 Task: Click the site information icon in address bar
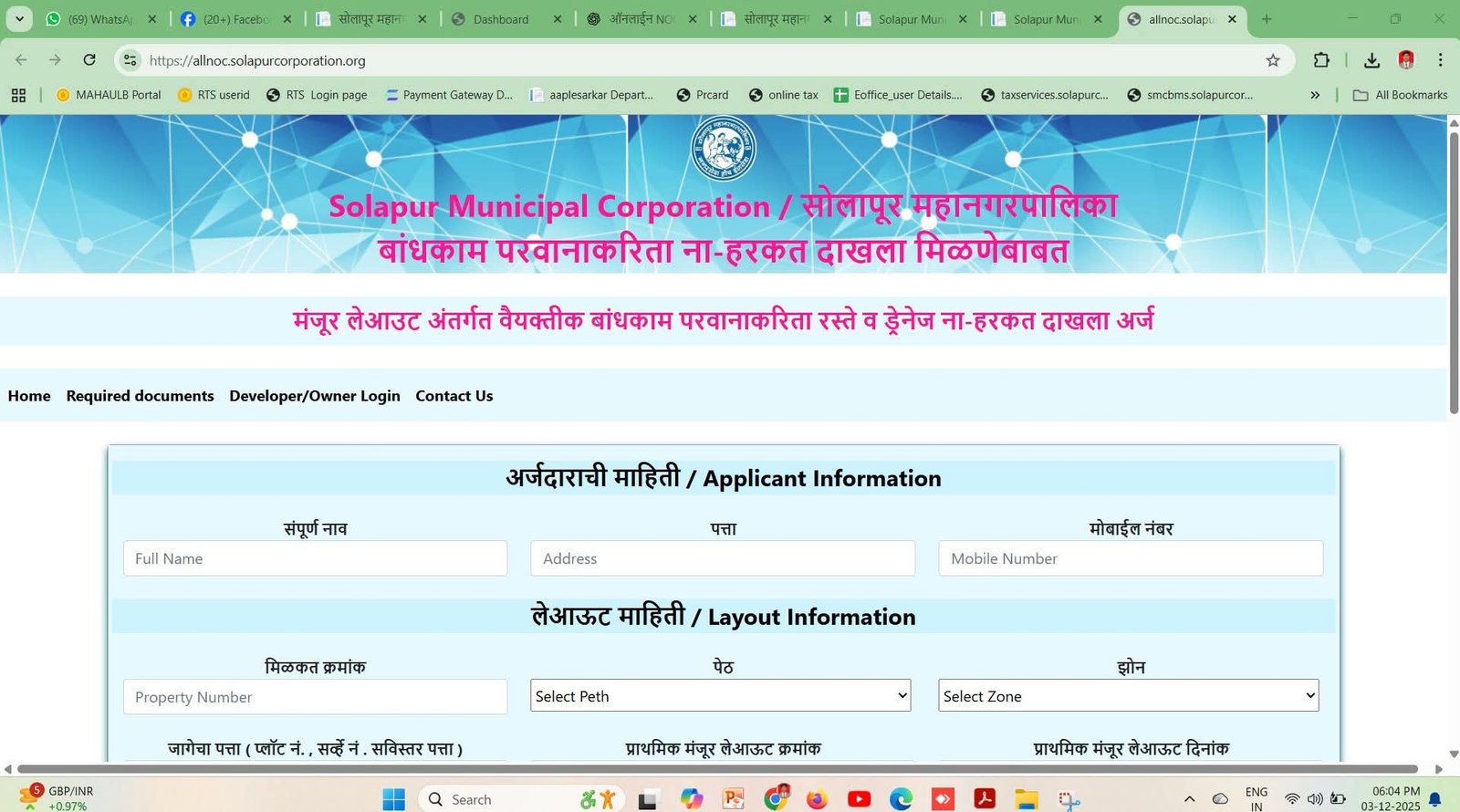(130, 60)
